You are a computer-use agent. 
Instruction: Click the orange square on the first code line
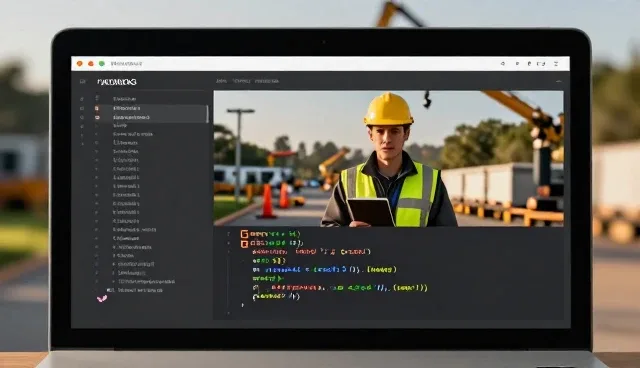coord(244,234)
